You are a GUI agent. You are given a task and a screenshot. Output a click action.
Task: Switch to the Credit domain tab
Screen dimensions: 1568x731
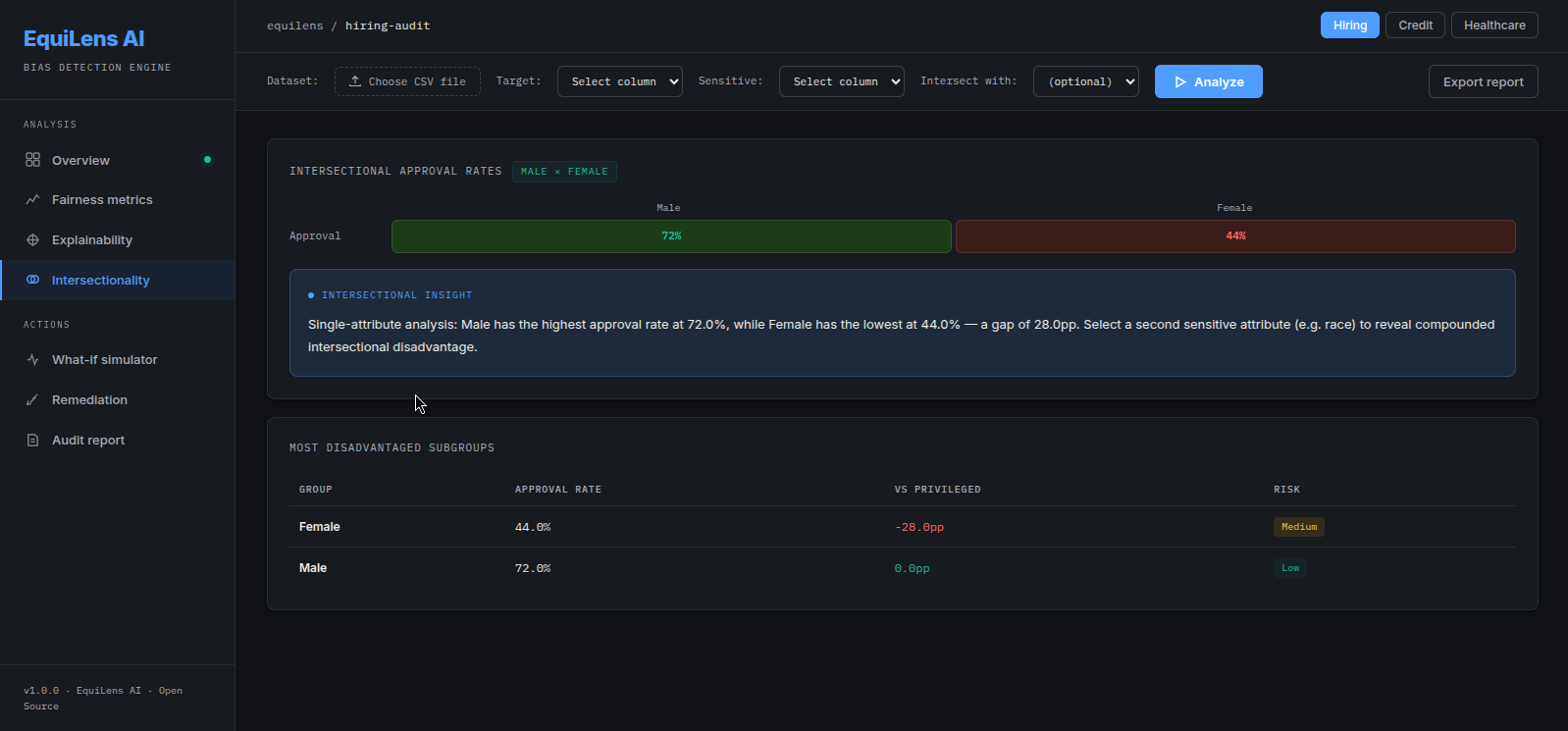click(x=1415, y=26)
